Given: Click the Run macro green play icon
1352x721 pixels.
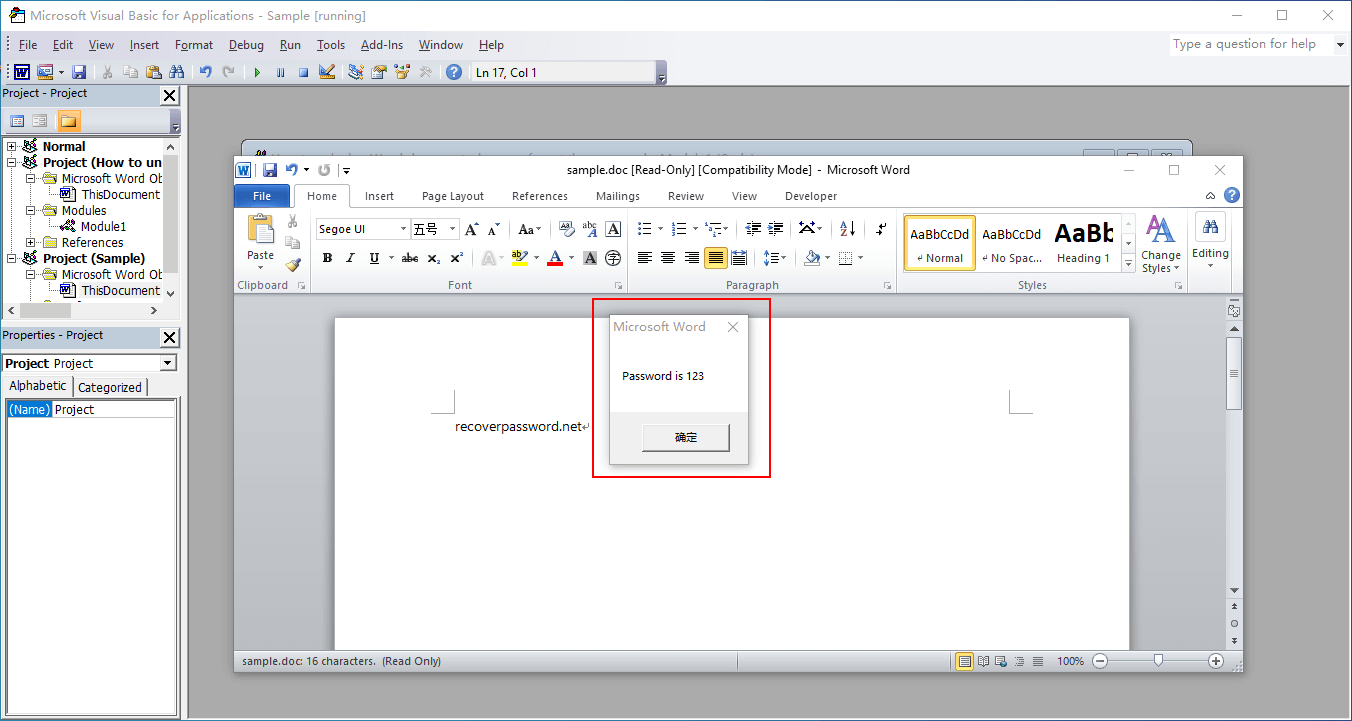Looking at the screenshot, I should 257,72.
